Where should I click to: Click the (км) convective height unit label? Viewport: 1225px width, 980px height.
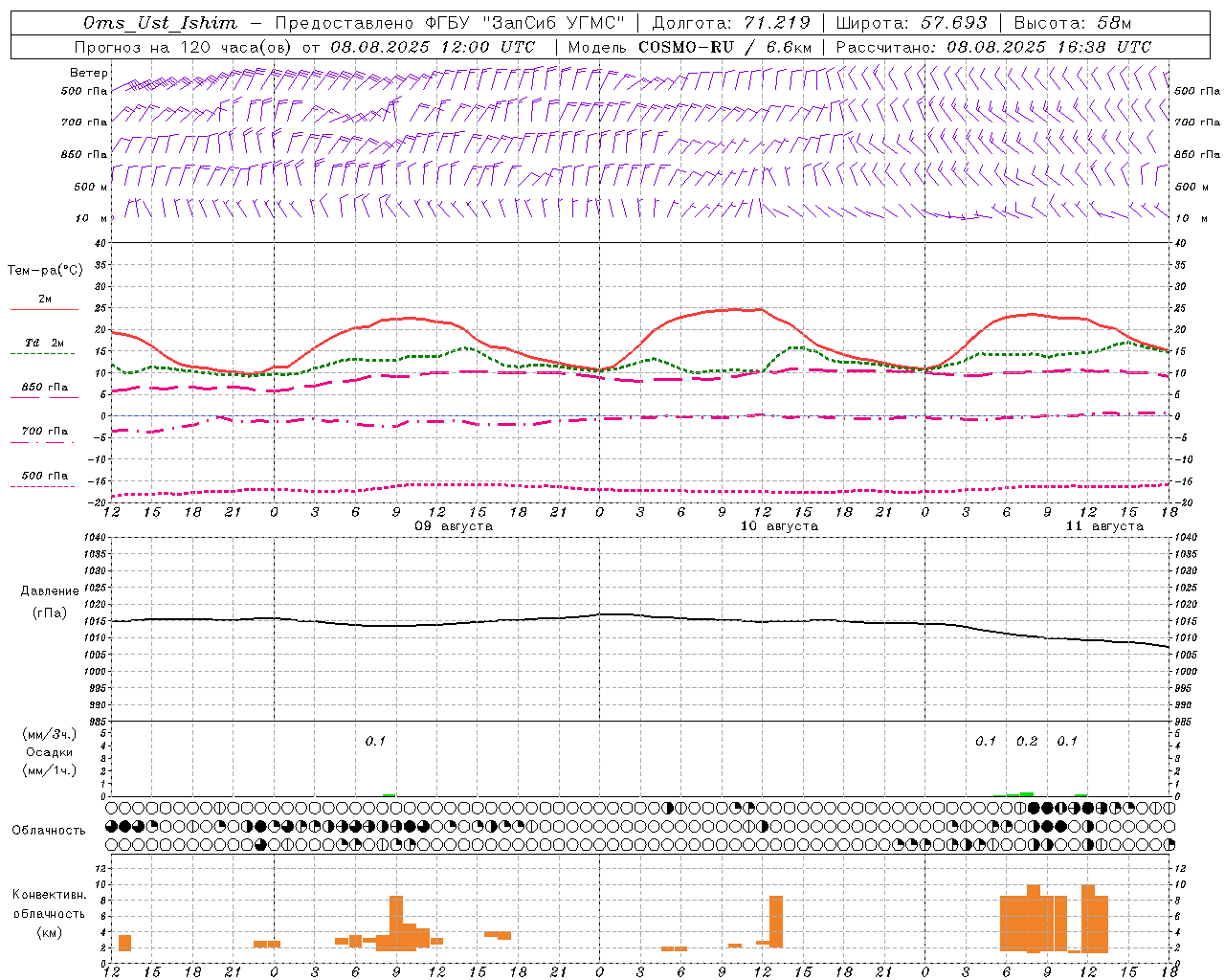click(x=50, y=932)
